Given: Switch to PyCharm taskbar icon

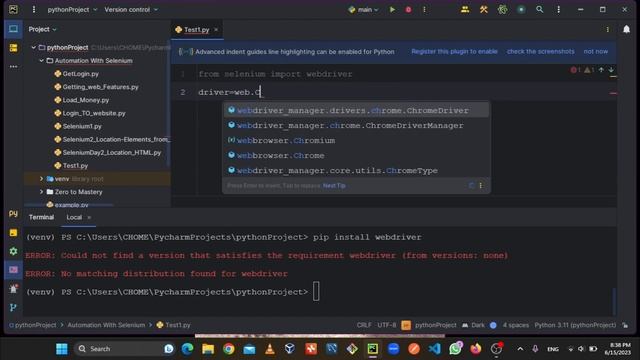Looking at the screenshot, I should point(373,349).
